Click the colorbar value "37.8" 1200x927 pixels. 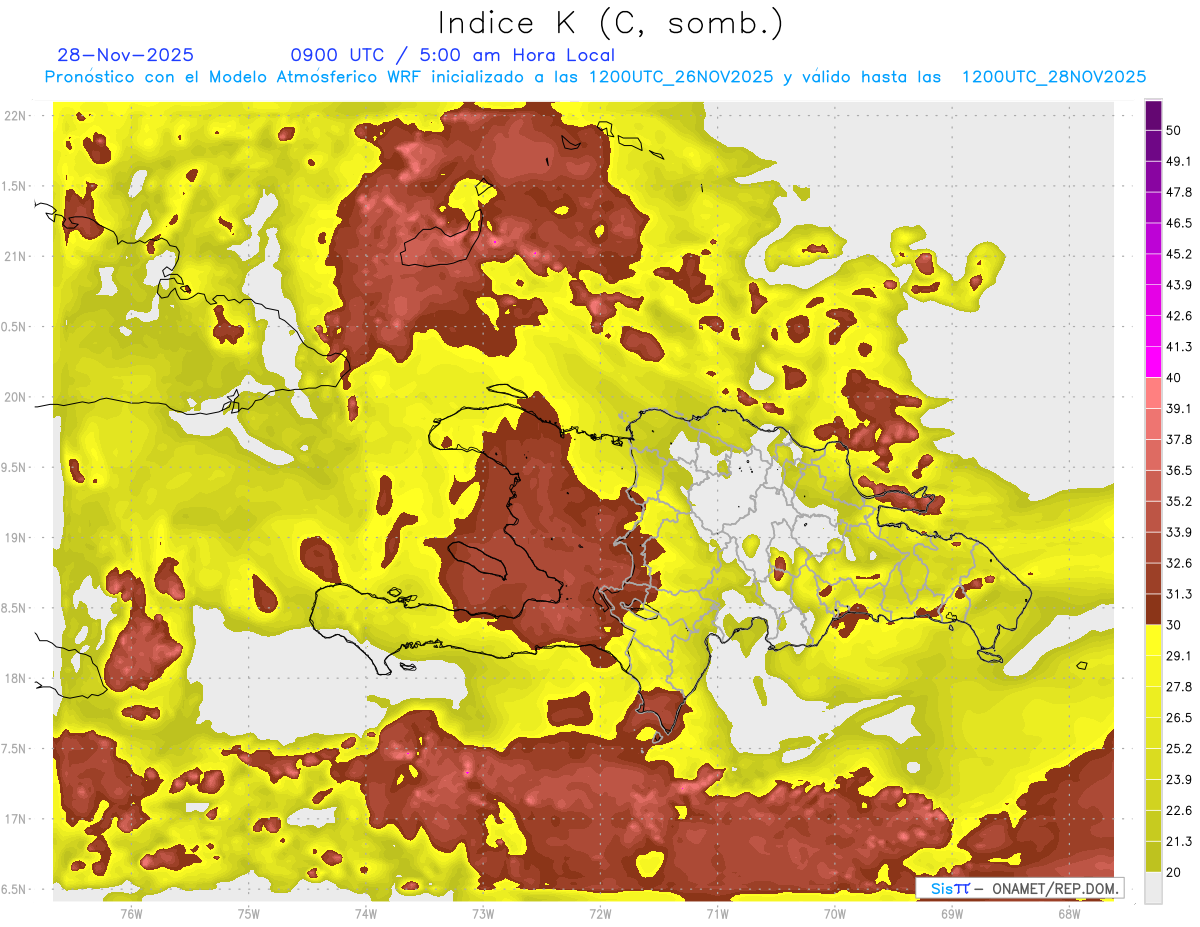point(1179,439)
